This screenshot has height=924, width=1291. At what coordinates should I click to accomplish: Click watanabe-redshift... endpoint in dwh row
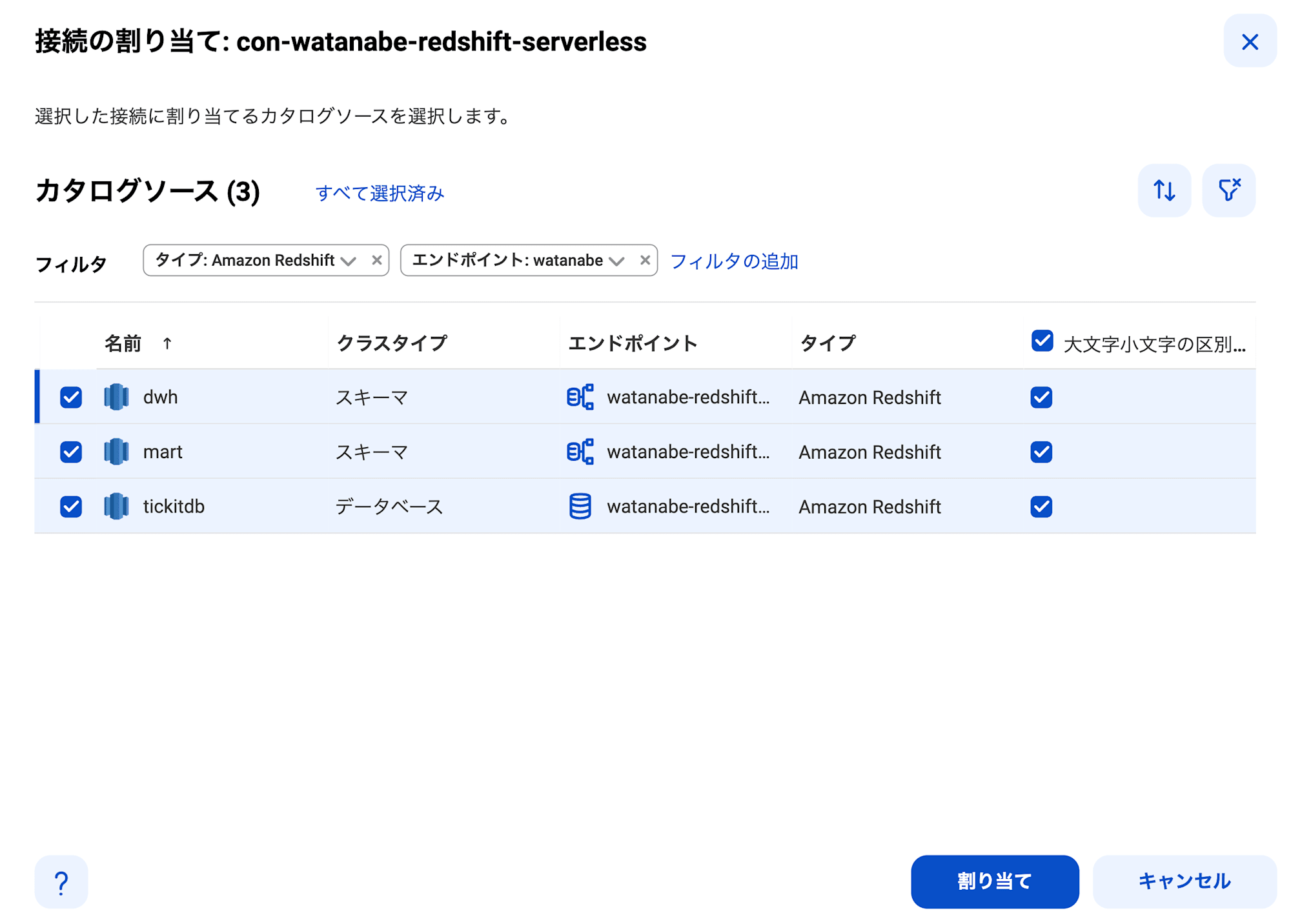pos(688,397)
